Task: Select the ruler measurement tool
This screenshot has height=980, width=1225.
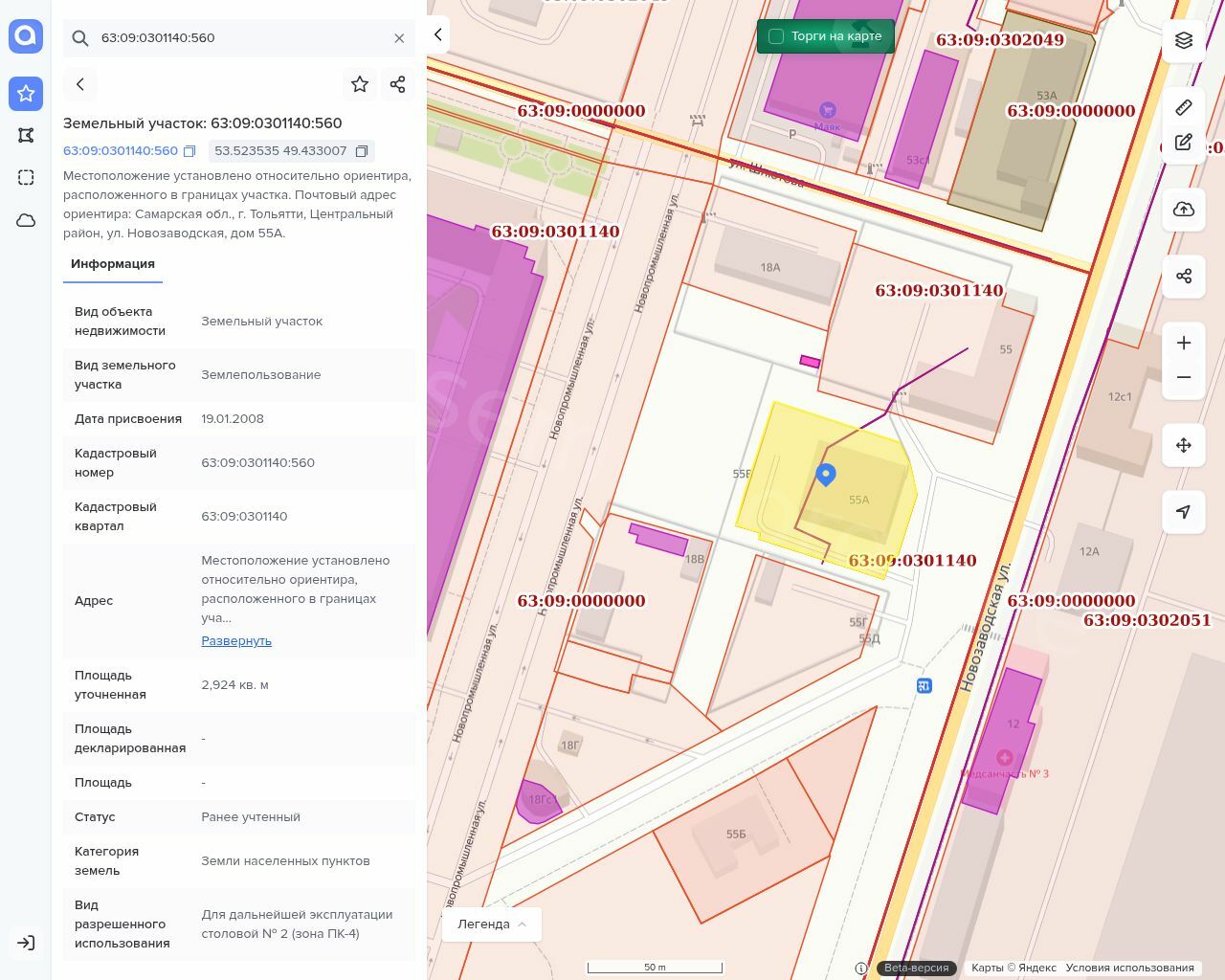Action: click(x=1184, y=107)
